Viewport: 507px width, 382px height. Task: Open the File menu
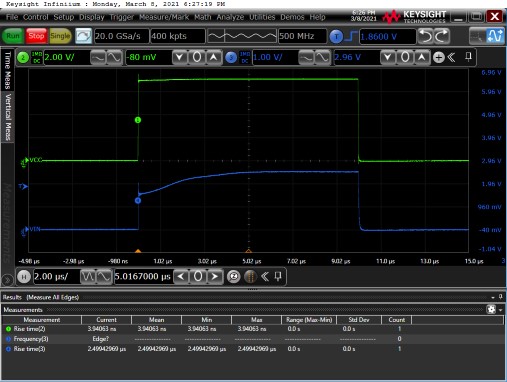pos(12,17)
